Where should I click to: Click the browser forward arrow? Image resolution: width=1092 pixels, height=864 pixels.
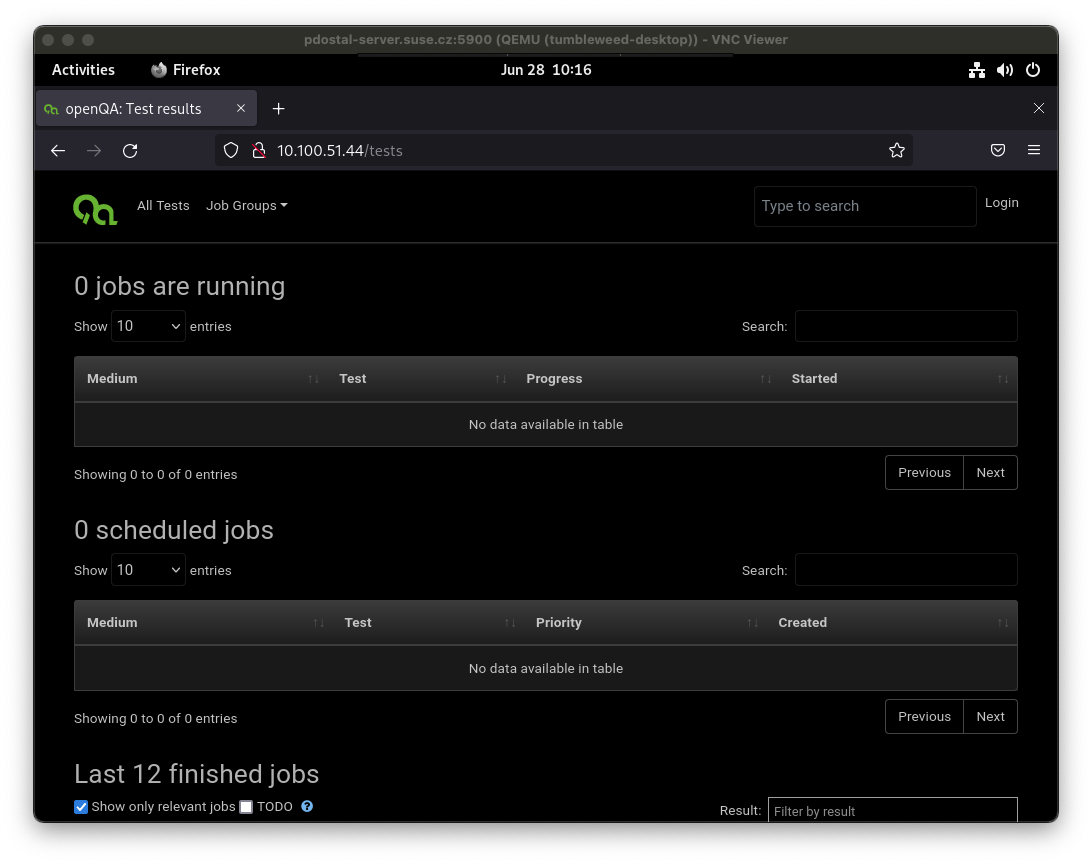coord(94,150)
